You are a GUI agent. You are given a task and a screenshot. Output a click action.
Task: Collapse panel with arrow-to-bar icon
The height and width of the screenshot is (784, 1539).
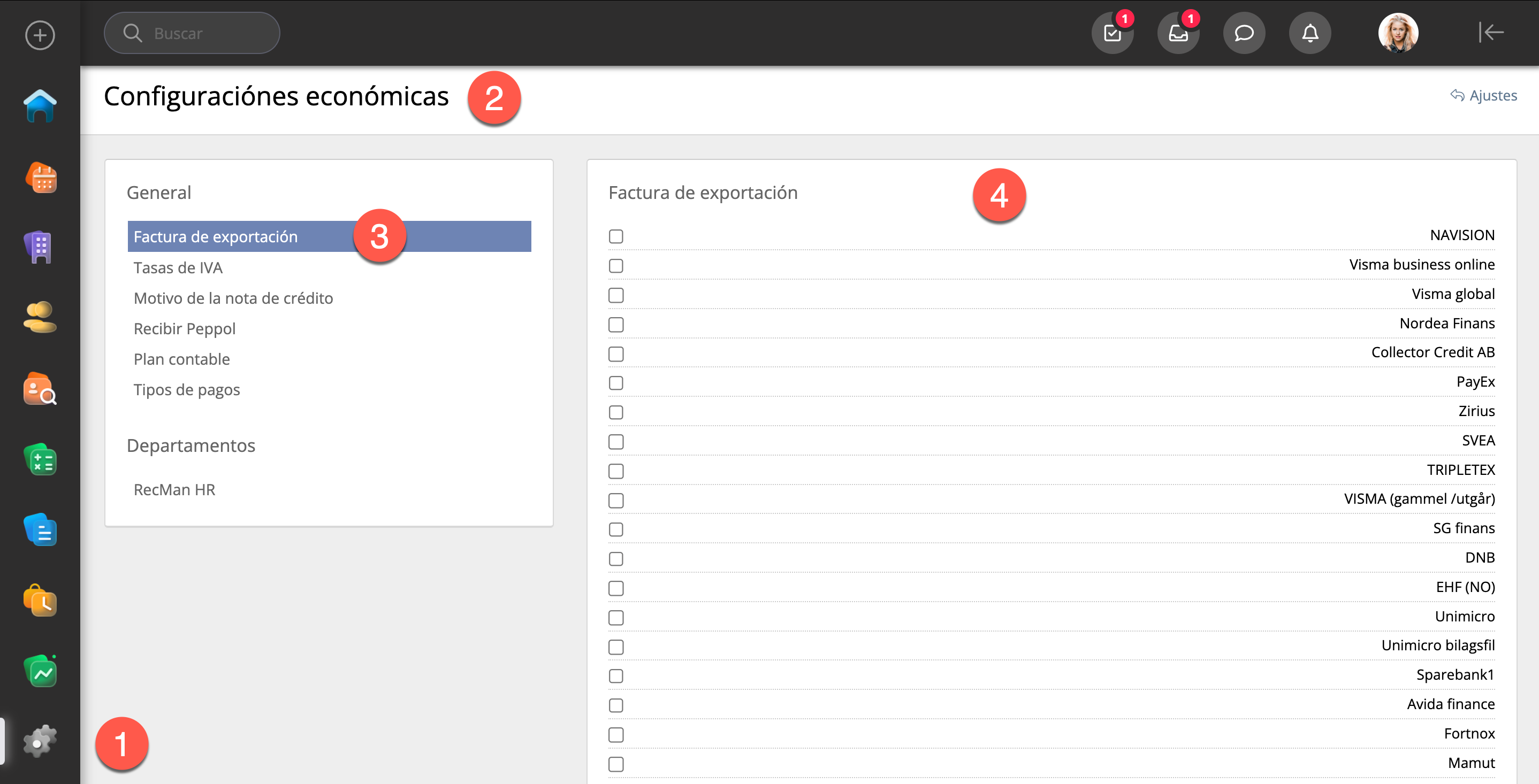coord(1491,32)
